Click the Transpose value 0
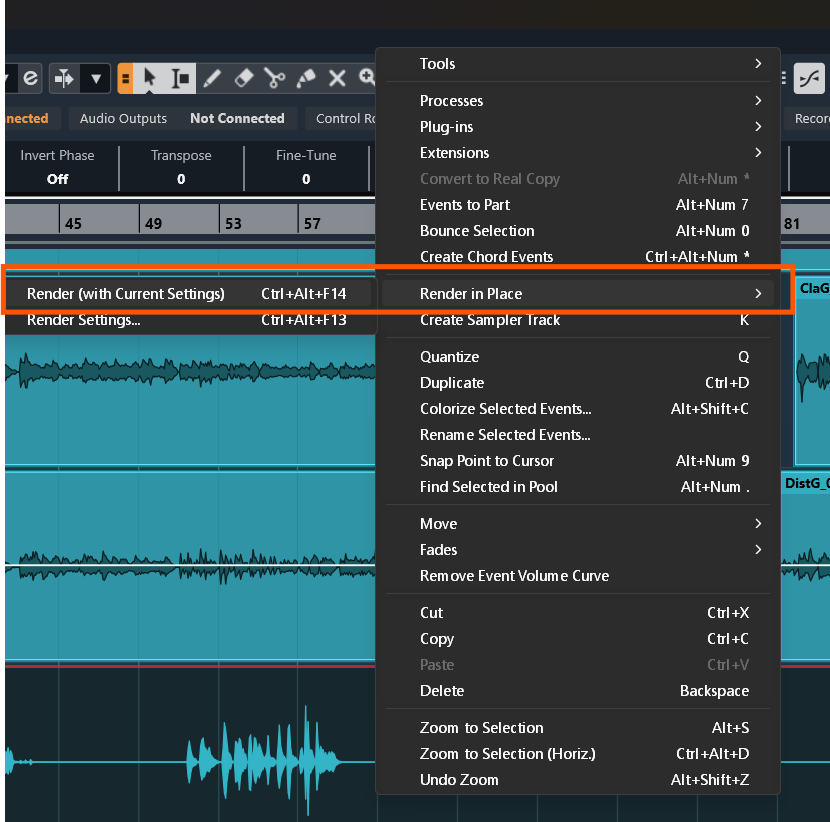 181,179
